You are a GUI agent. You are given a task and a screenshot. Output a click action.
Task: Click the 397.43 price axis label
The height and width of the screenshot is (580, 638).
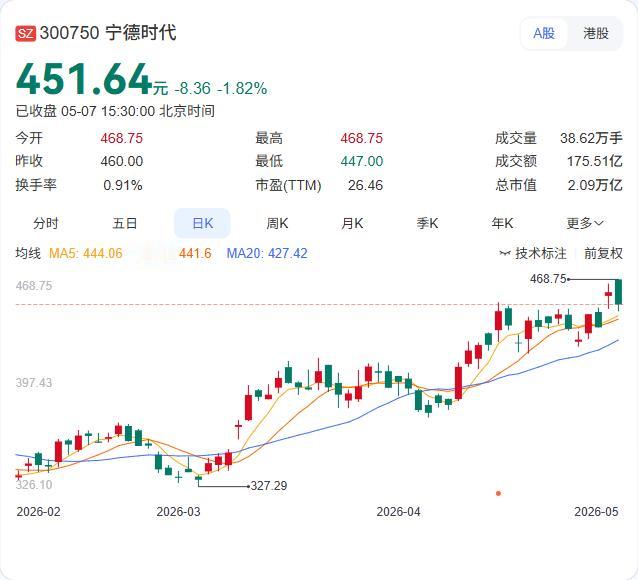(x=34, y=383)
